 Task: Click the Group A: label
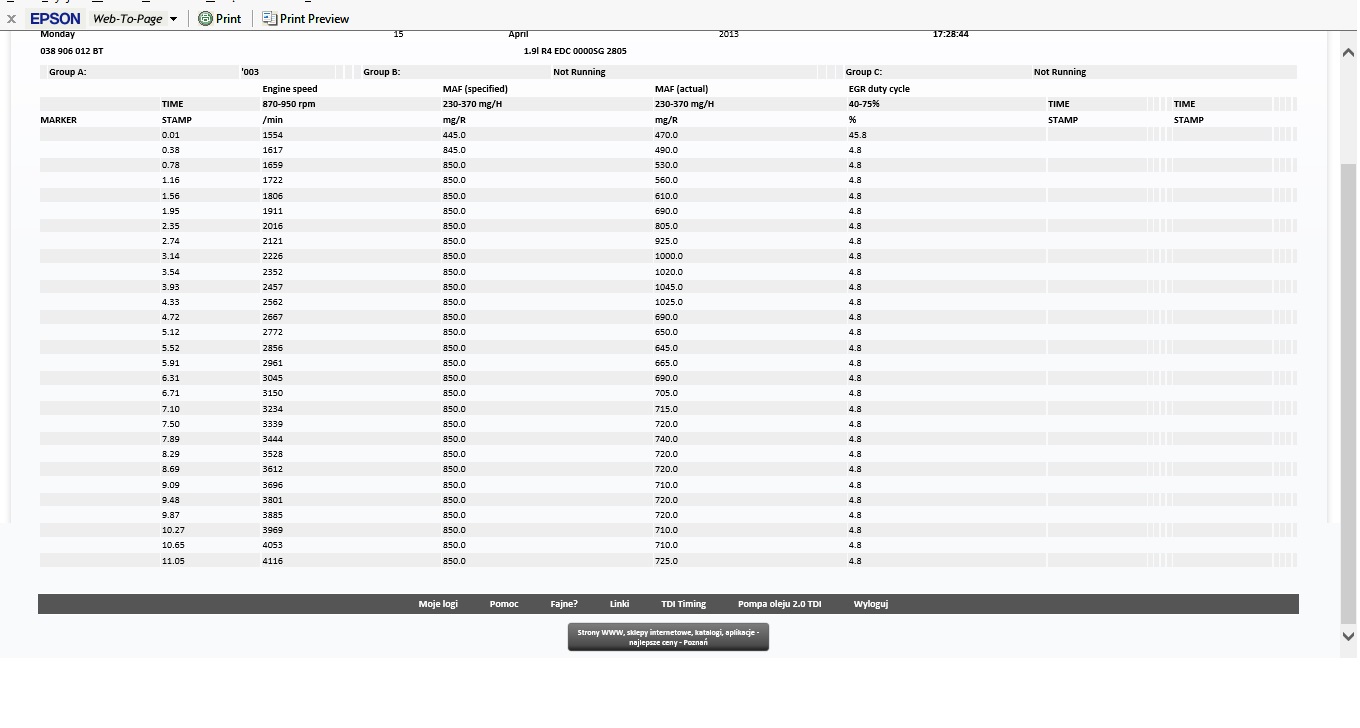pyautogui.click(x=68, y=72)
